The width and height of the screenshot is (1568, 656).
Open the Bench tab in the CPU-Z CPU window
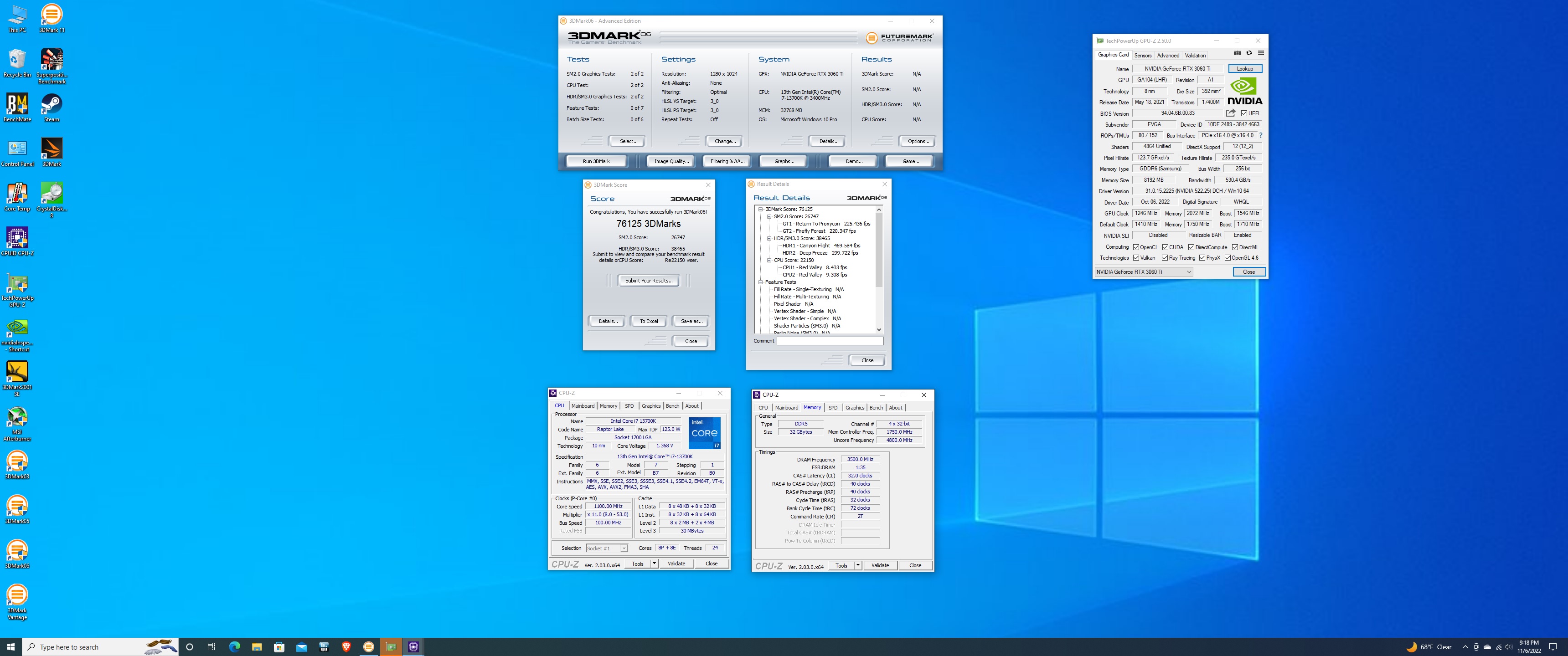click(672, 406)
